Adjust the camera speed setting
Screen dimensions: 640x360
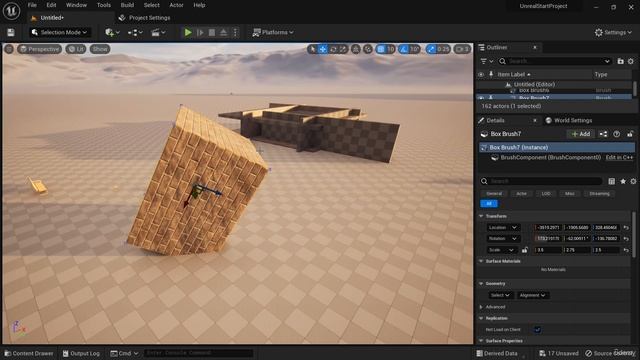coord(462,49)
